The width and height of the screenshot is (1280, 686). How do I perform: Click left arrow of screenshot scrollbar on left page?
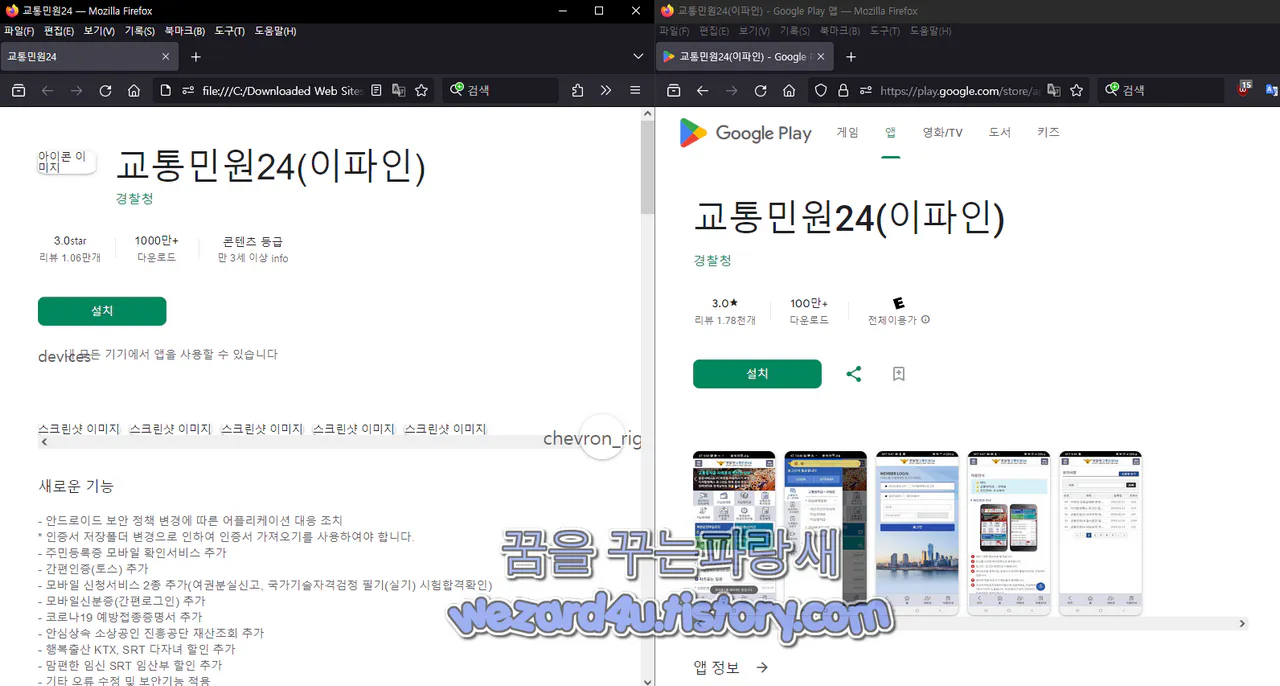pos(43,441)
